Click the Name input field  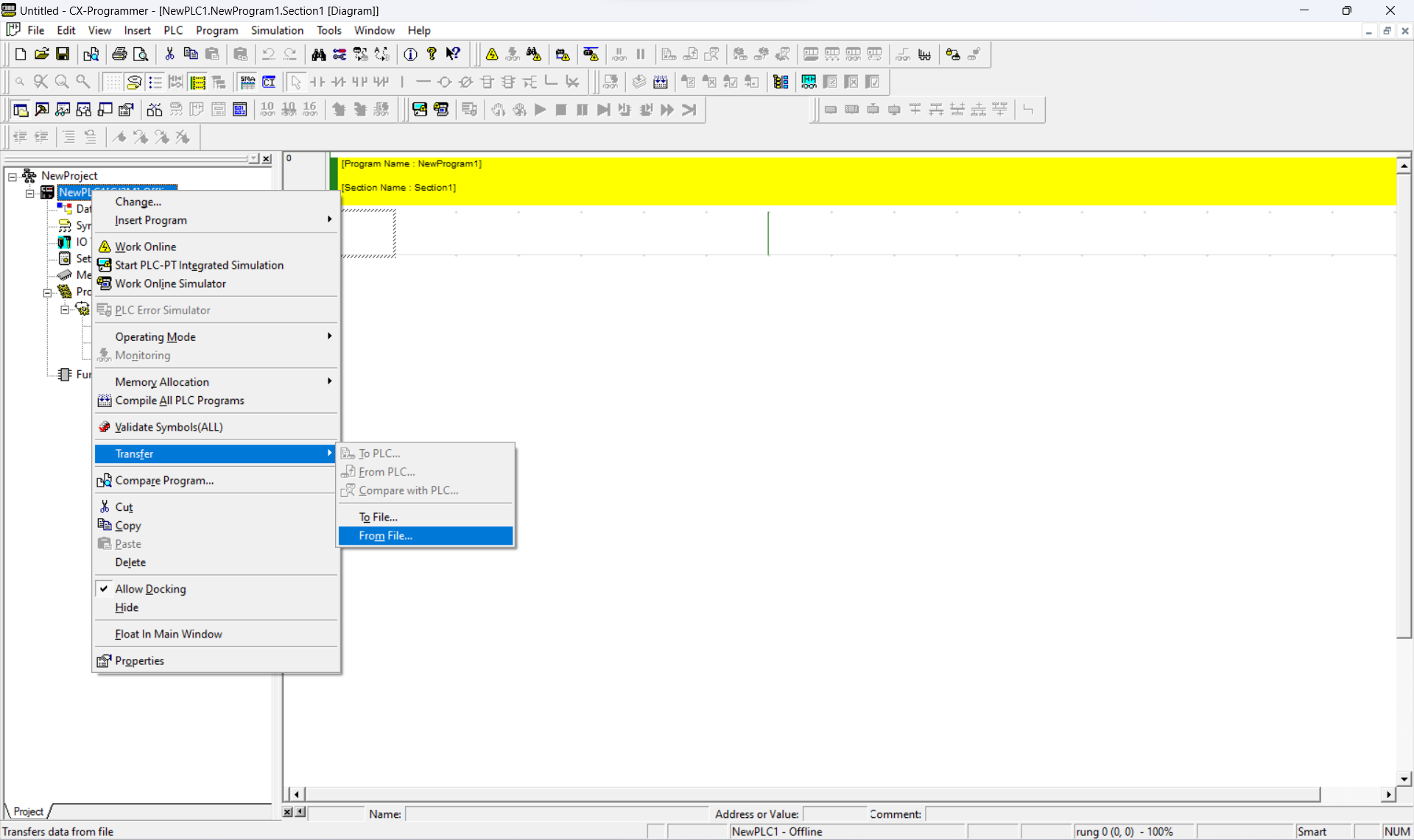556,813
